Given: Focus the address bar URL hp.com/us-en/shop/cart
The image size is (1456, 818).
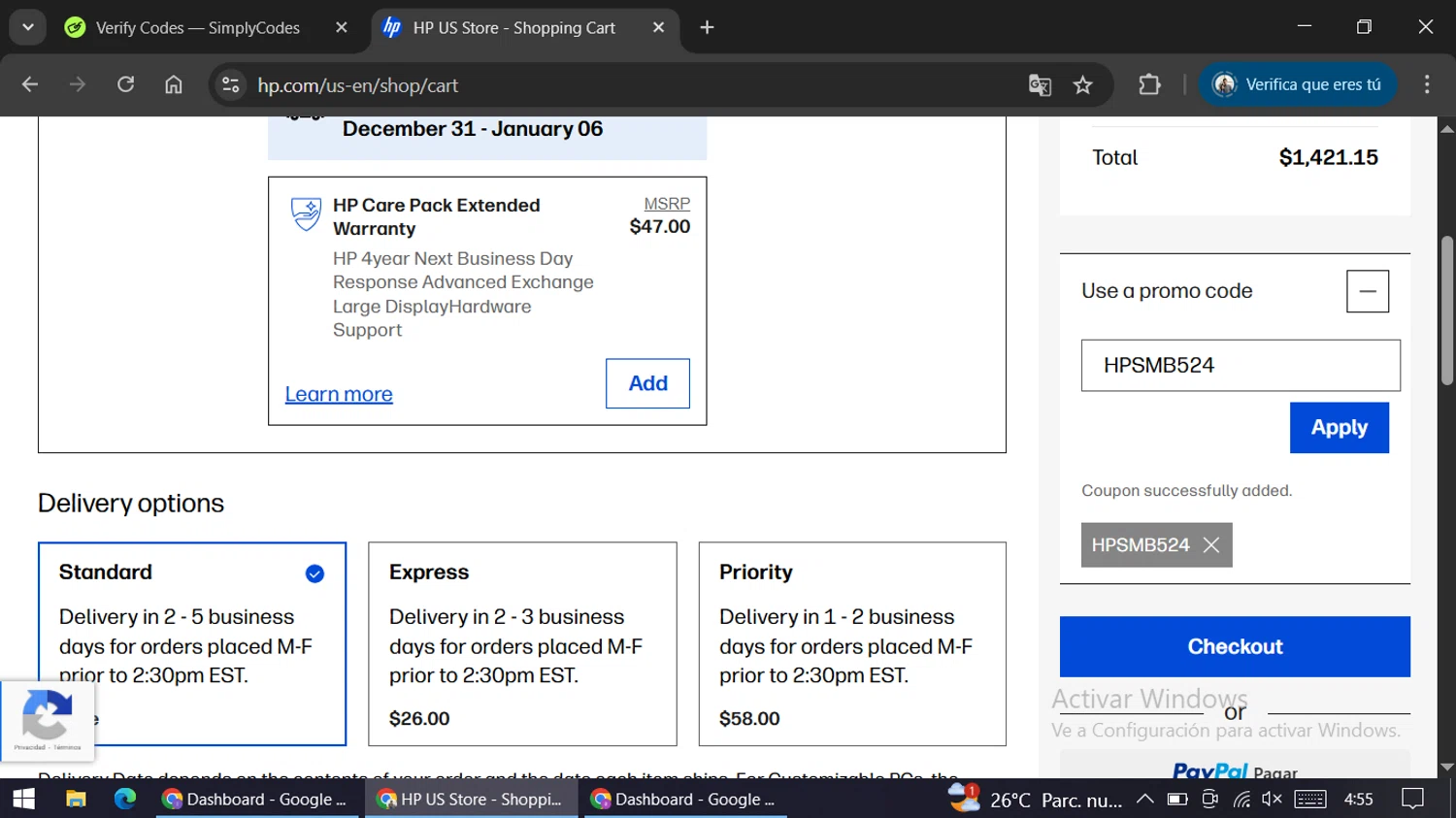Looking at the screenshot, I should 357,85.
